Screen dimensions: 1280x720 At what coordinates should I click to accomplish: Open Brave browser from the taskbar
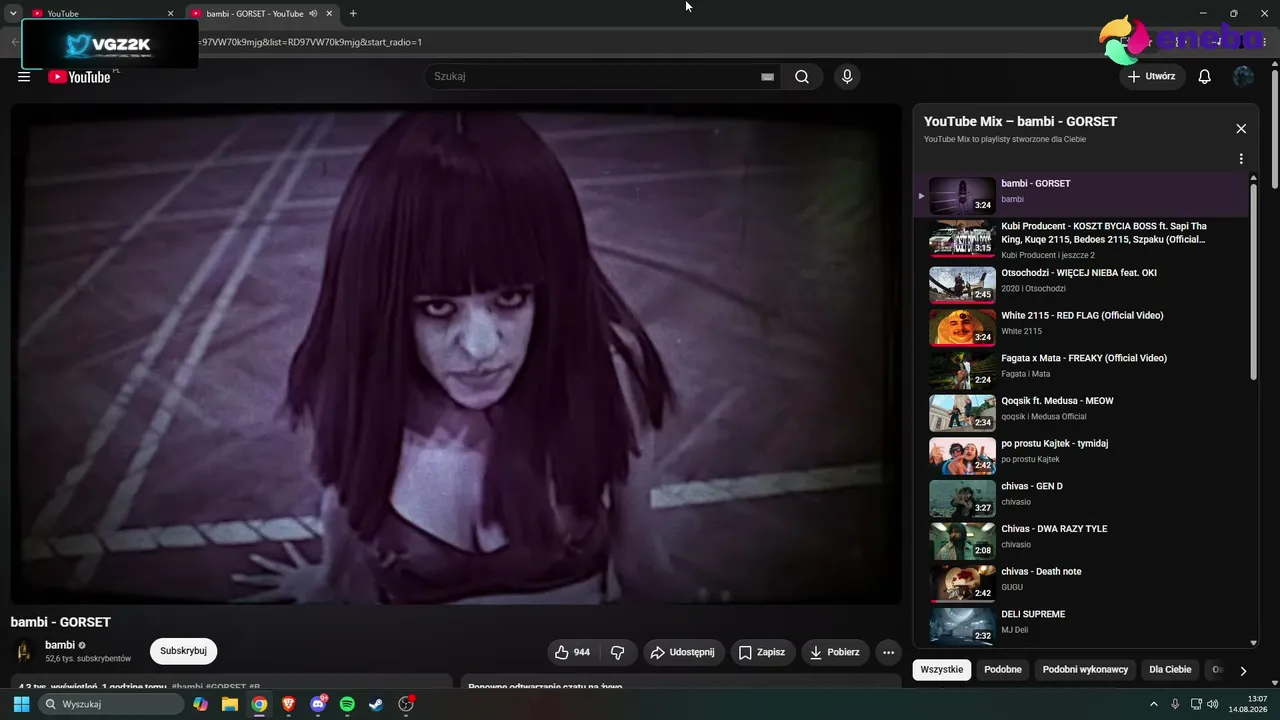click(x=288, y=704)
